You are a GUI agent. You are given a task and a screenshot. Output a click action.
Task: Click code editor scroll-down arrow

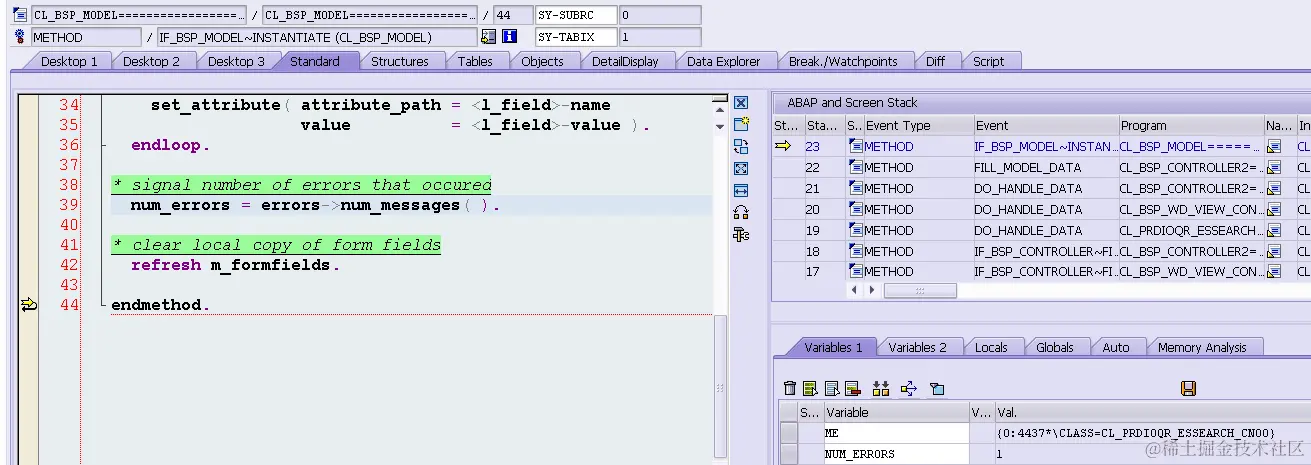click(x=720, y=127)
